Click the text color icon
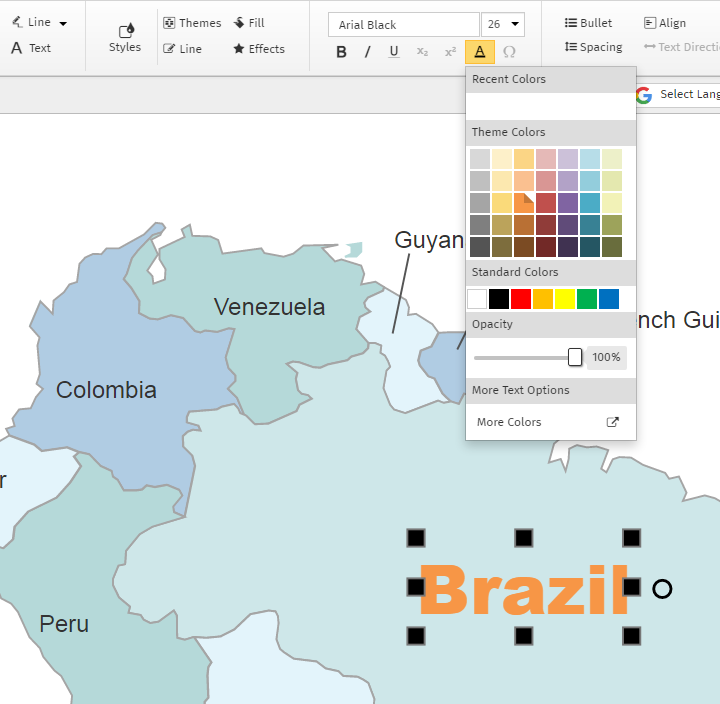 pyautogui.click(x=480, y=52)
